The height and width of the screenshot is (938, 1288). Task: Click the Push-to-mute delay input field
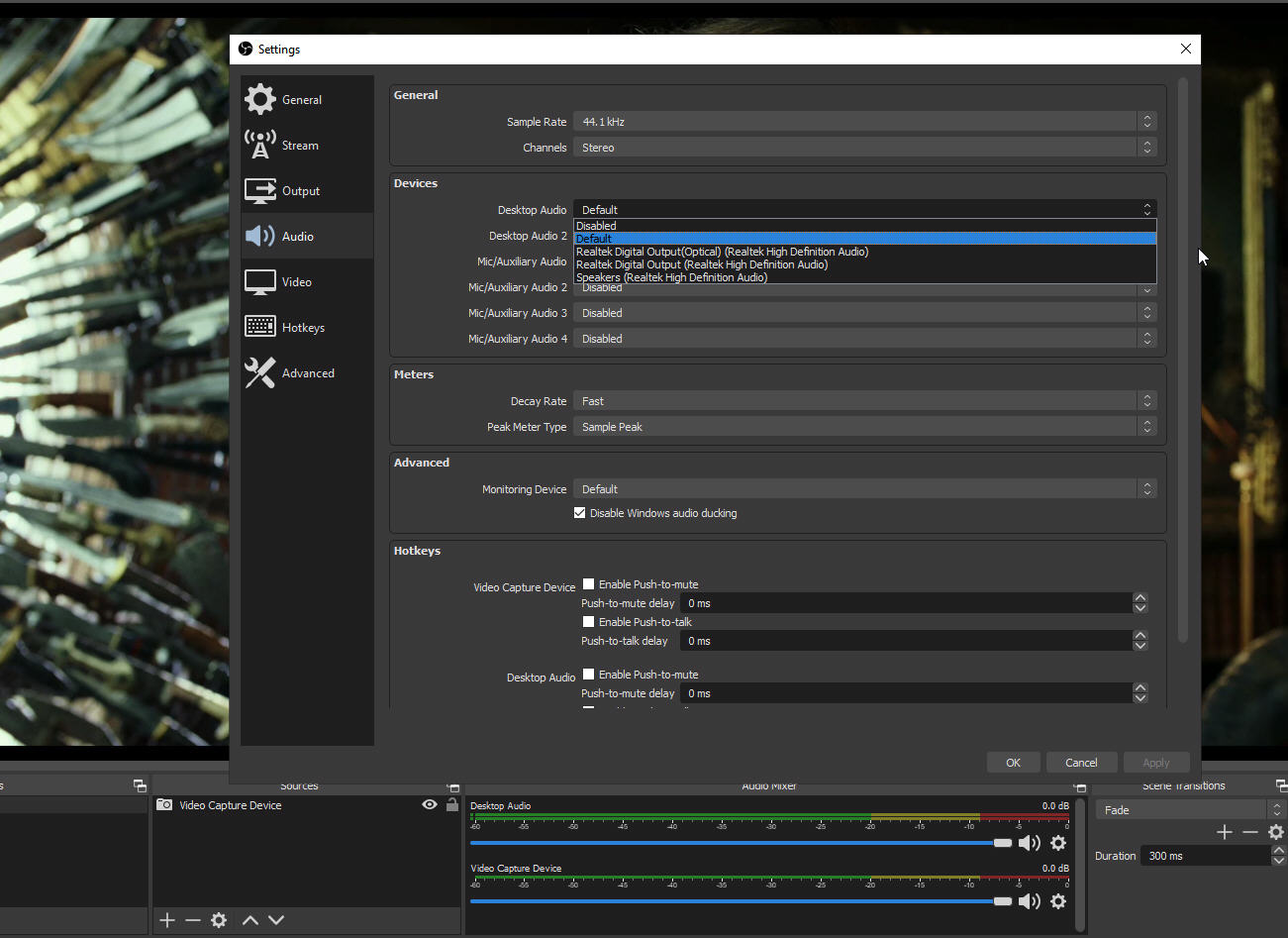pos(906,603)
